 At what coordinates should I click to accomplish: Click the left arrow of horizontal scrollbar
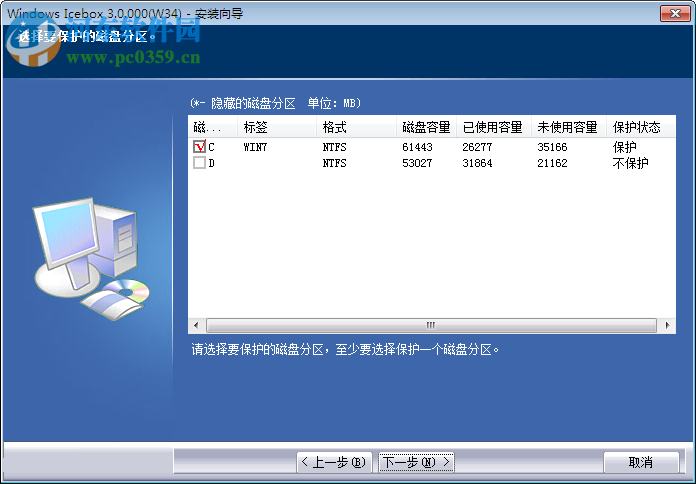(196, 325)
